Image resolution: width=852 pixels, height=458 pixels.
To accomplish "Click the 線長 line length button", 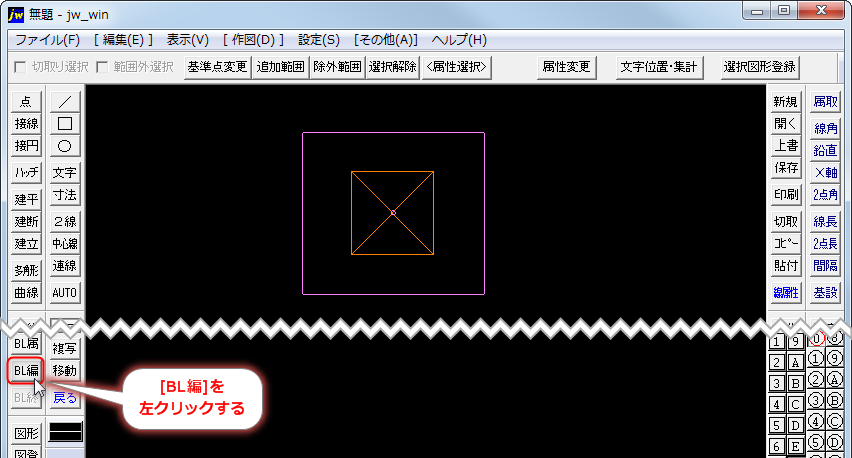I will pyautogui.click(x=825, y=222).
